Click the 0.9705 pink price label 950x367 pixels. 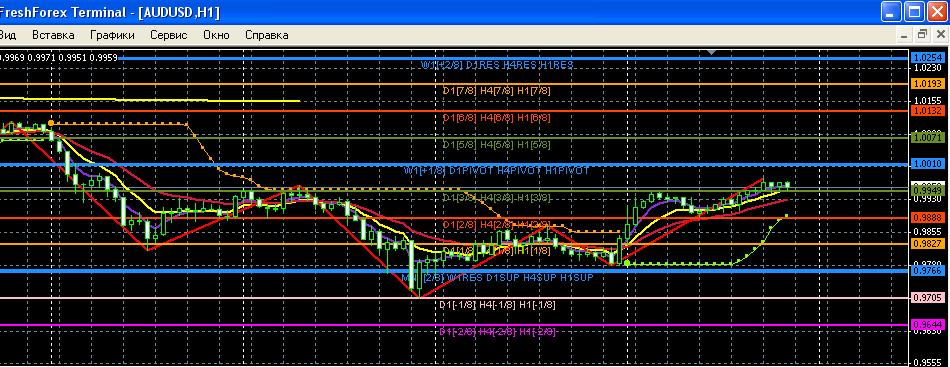click(x=928, y=297)
